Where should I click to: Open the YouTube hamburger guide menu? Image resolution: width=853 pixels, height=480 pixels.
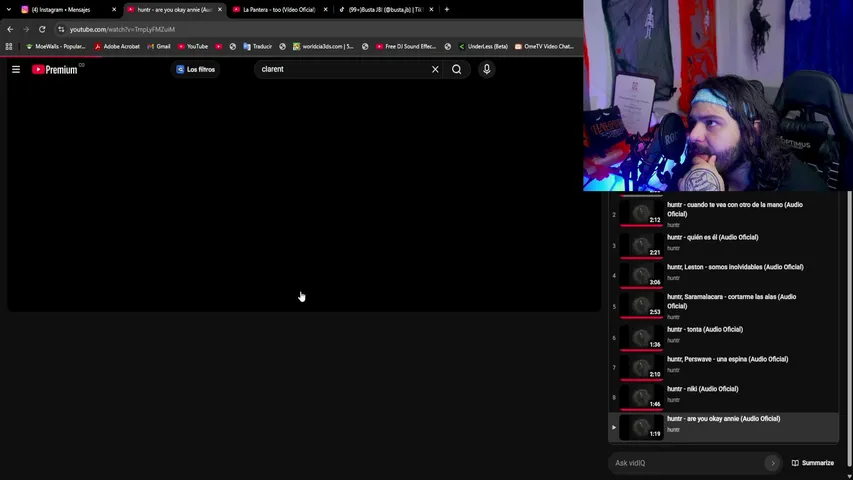16,69
